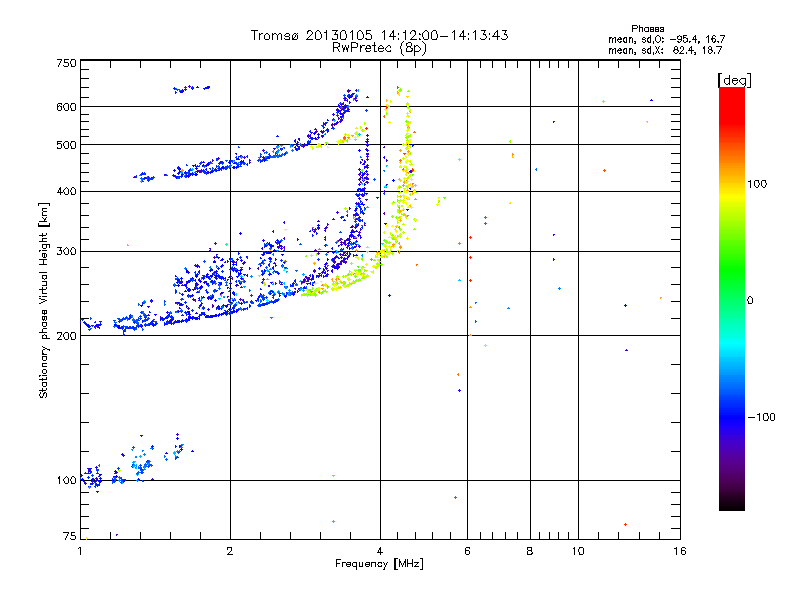
Task: Click the rainbow phase colorbar
Action: coord(732,298)
